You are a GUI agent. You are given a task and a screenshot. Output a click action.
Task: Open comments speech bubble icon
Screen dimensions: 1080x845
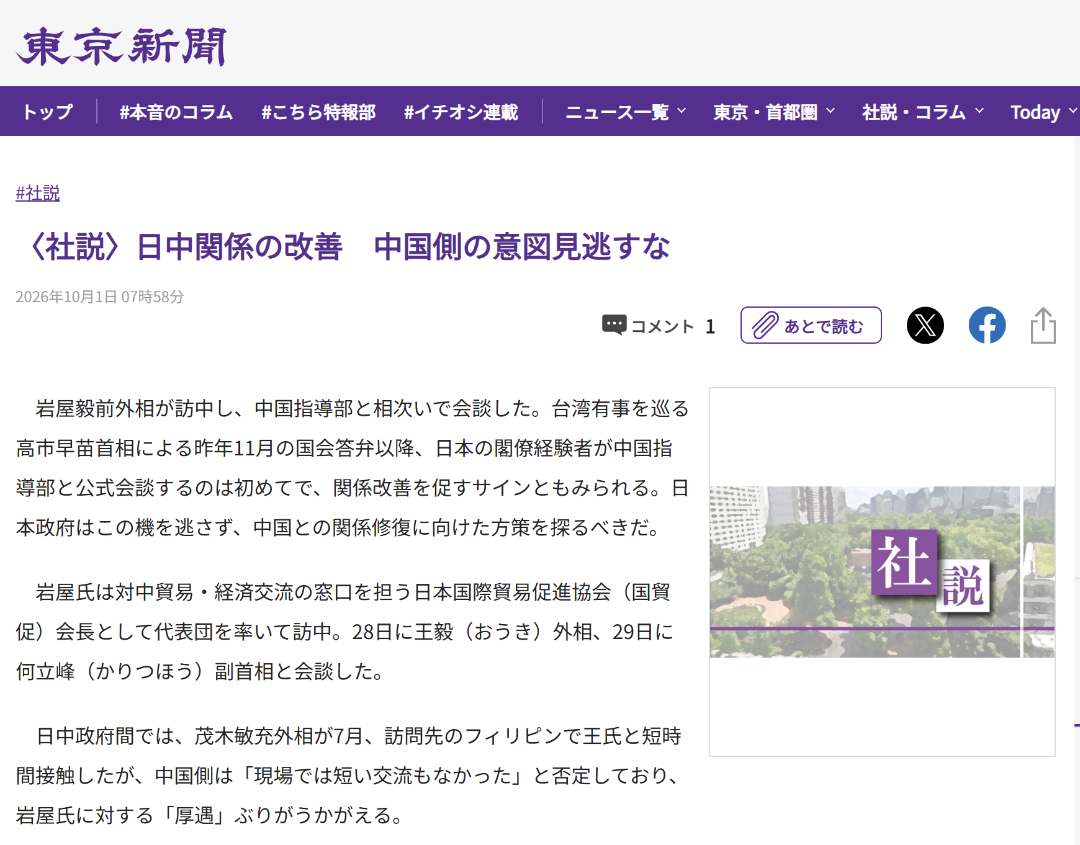pos(614,324)
